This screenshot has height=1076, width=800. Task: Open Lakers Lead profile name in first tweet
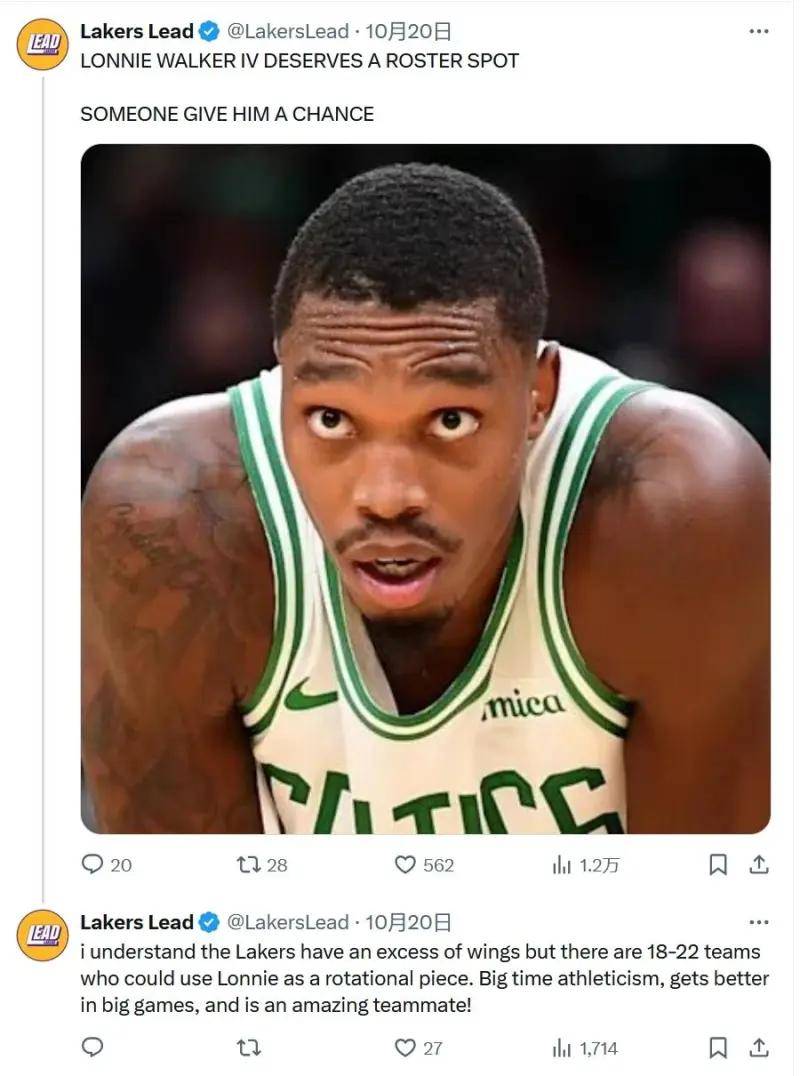pyautogui.click(x=136, y=32)
